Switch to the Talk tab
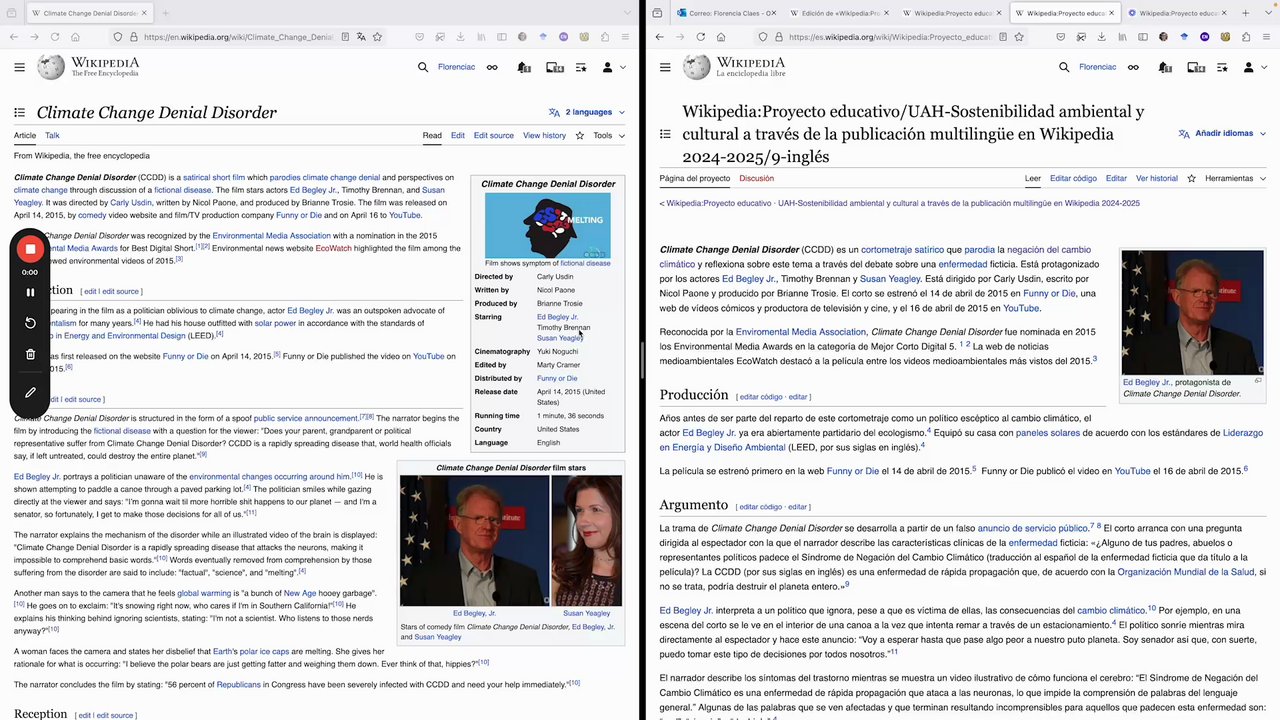The width and height of the screenshot is (1280, 720). click(52, 135)
